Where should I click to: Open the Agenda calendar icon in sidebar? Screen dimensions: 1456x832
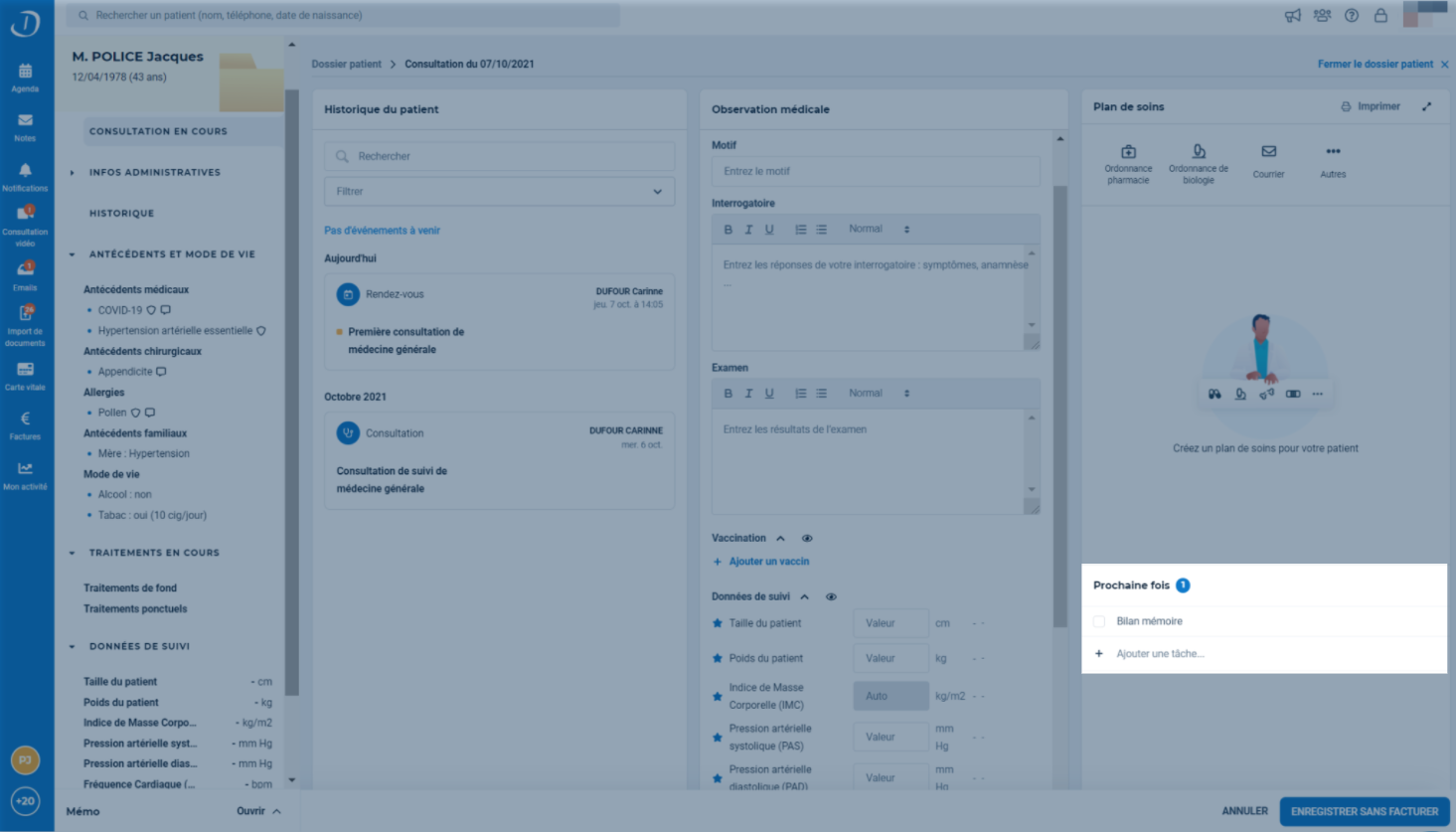click(25, 71)
